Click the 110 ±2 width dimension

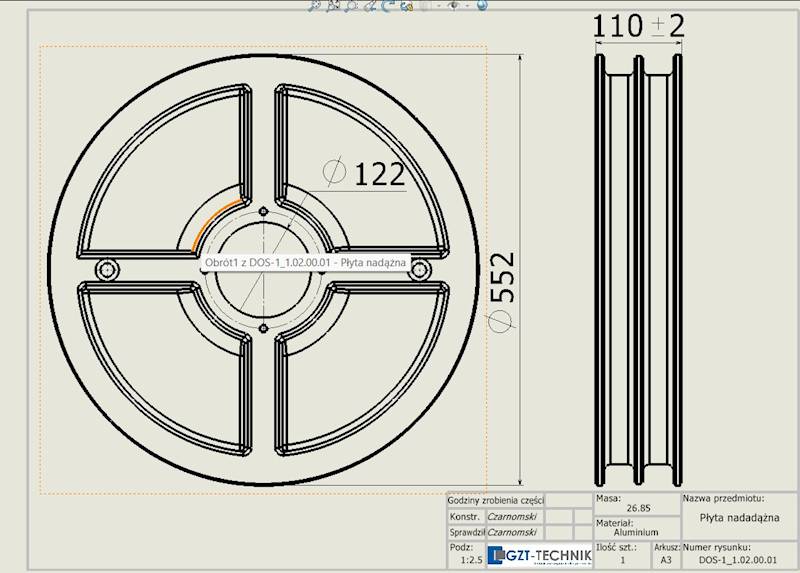(638, 26)
